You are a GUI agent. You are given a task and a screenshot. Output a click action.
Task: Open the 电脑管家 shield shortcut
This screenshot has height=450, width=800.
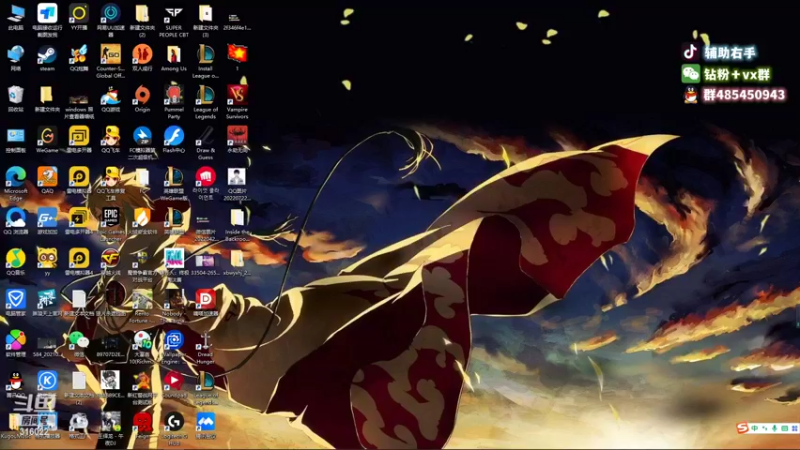click(16, 303)
